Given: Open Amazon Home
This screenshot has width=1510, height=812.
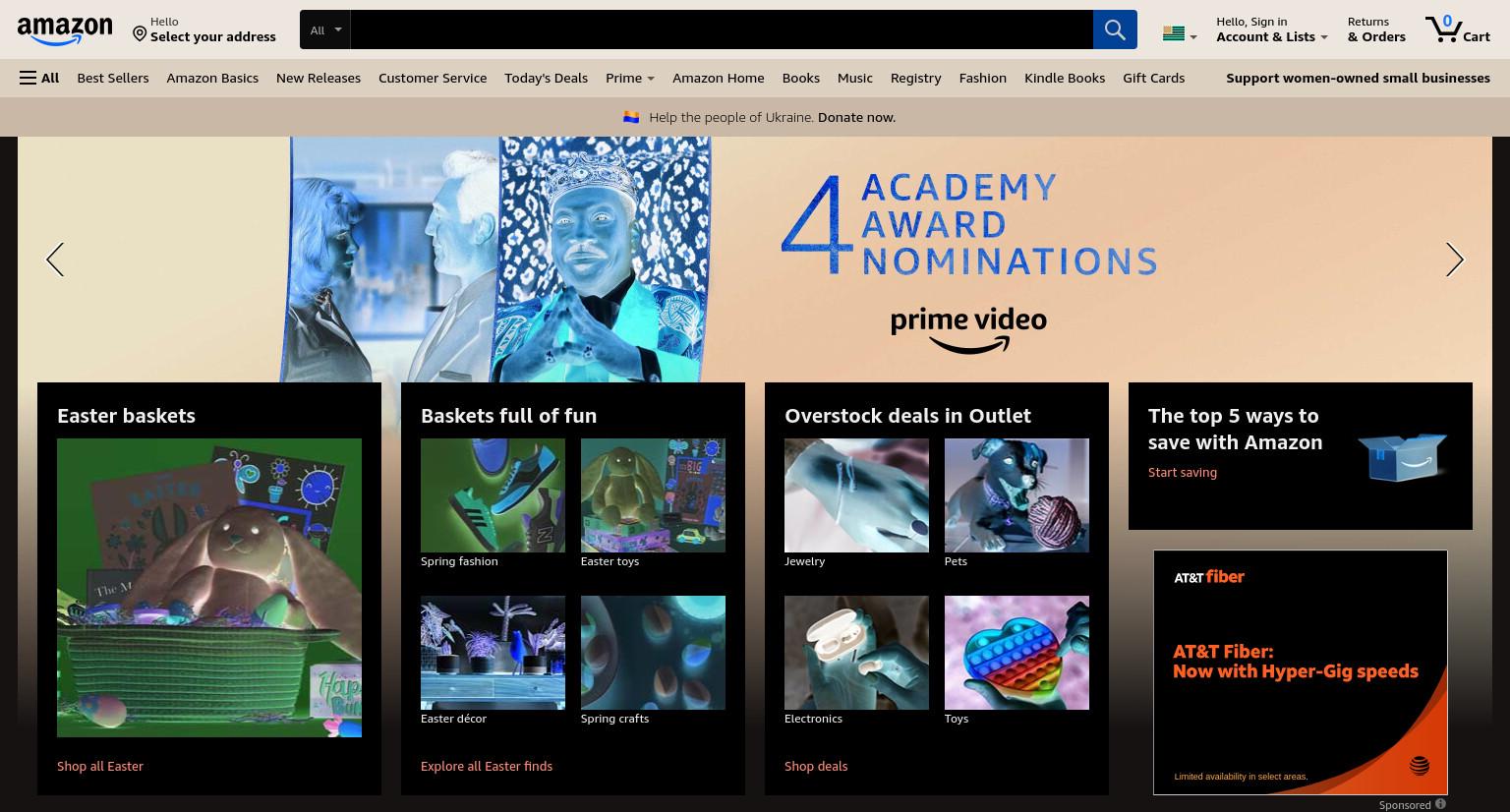Looking at the screenshot, I should 719,78.
